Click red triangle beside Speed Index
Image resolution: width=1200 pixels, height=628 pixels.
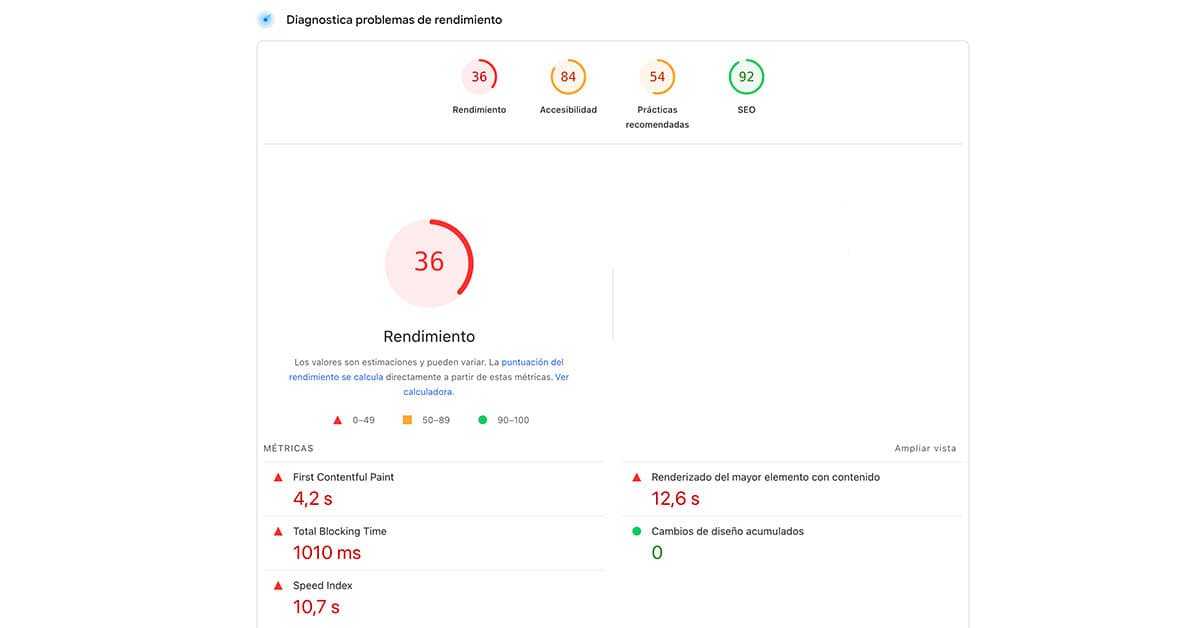[278, 586]
